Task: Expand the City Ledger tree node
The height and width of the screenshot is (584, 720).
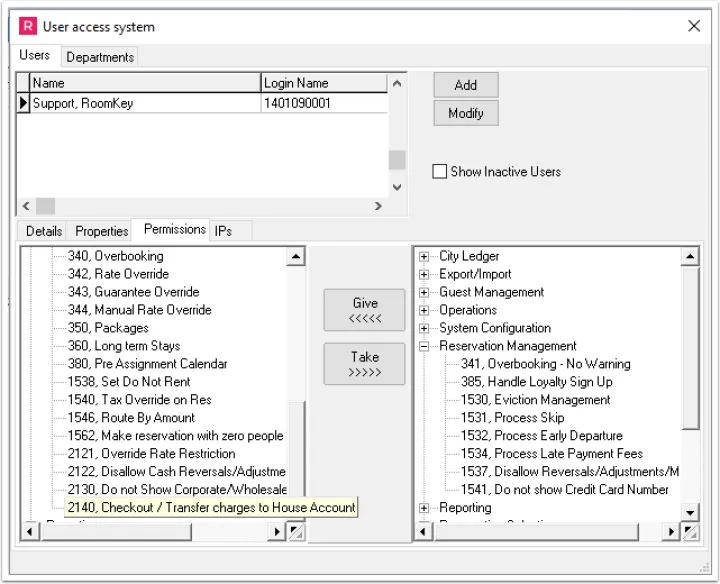Action: point(425,257)
